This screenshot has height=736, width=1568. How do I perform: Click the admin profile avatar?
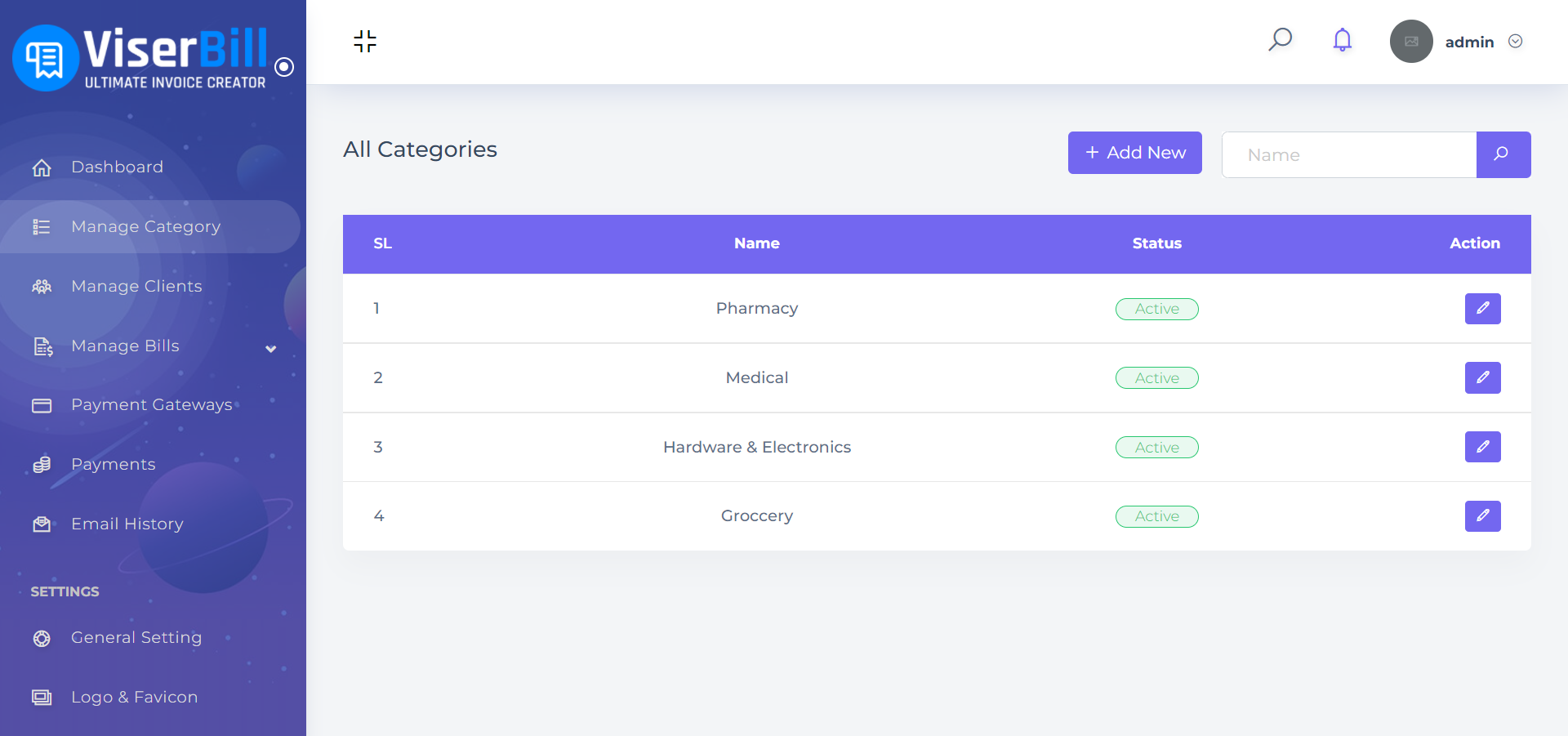coord(1411,42)
